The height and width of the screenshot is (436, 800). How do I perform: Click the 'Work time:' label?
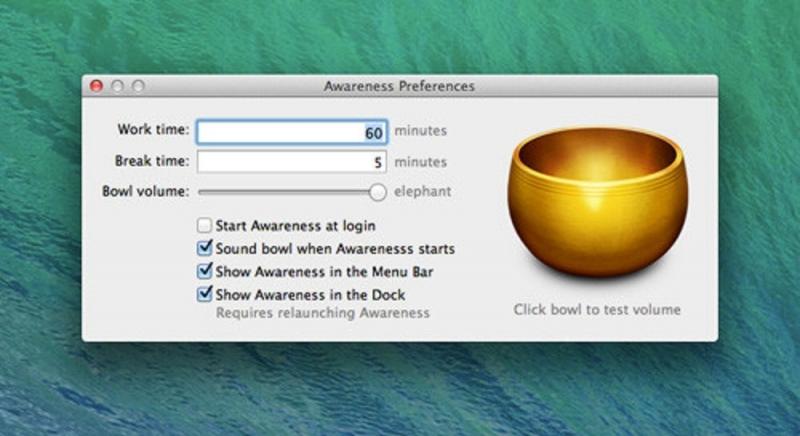point(153,130)
